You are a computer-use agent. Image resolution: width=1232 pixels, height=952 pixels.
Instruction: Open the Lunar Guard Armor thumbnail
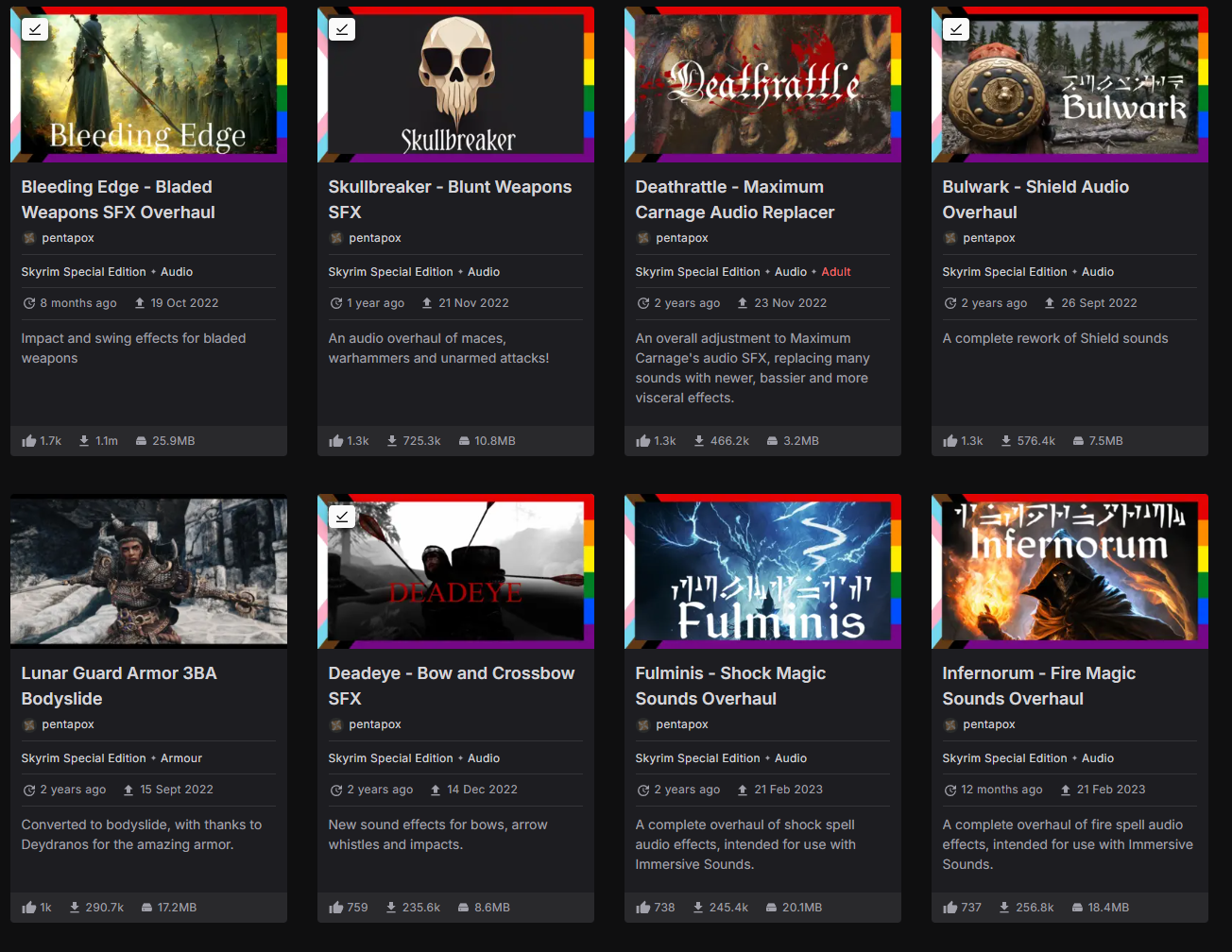coord(148,571)
